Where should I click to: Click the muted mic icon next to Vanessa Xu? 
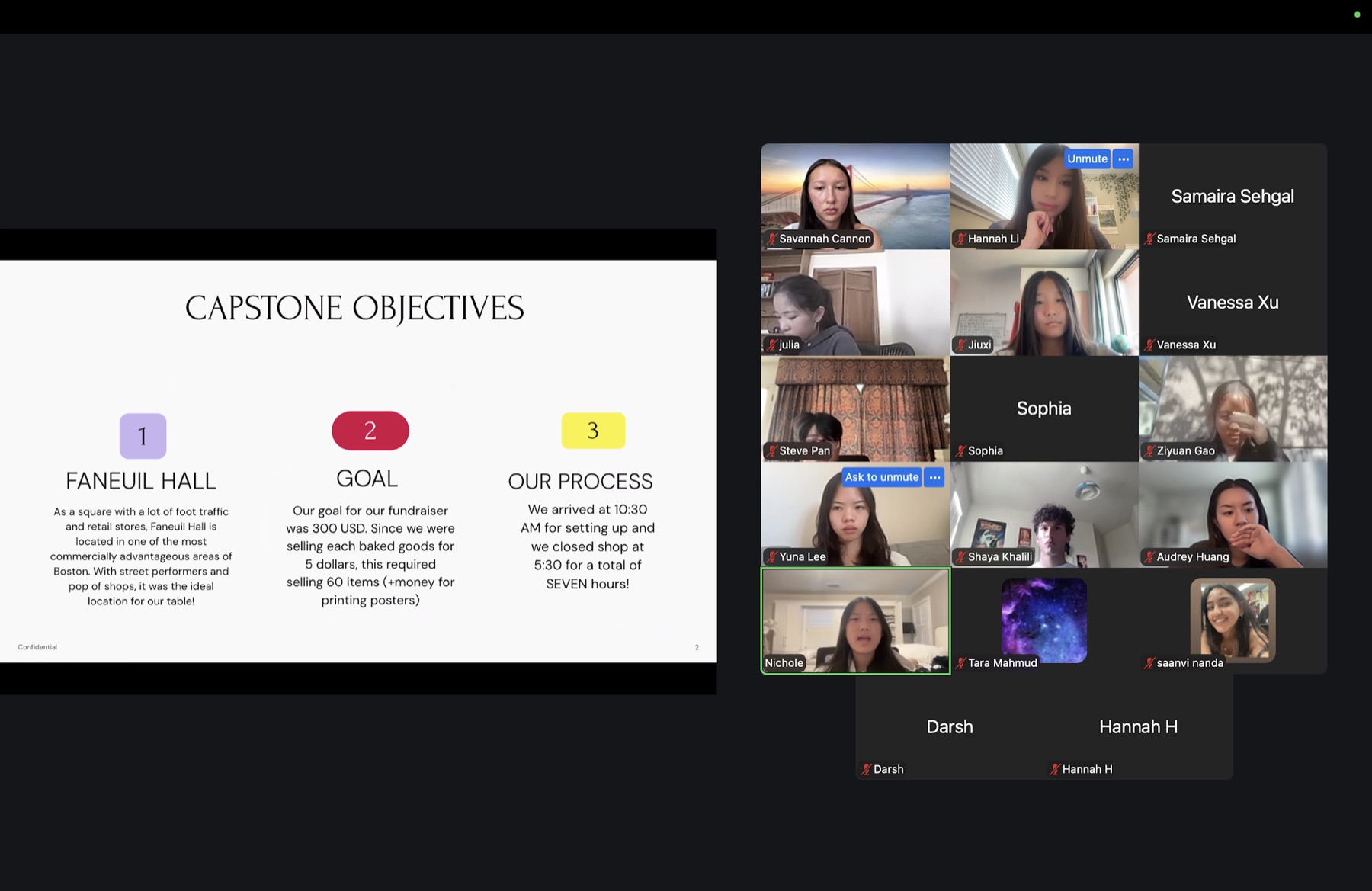tap(1149, 345)
